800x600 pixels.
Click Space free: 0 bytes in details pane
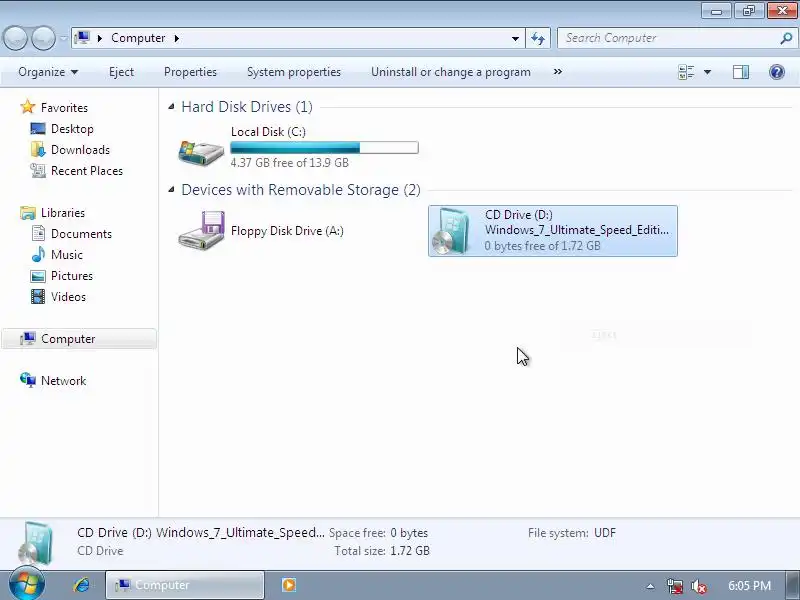[x=379, y=533]
